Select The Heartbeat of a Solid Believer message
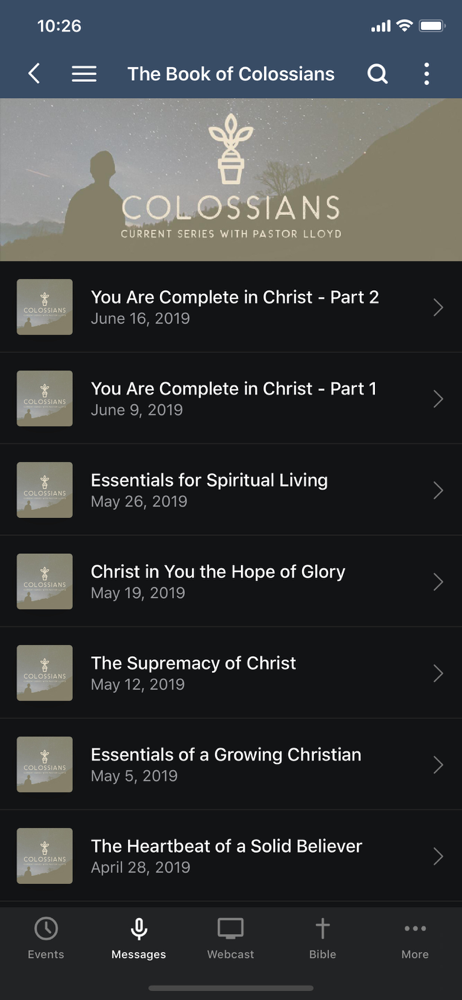Viewport: 462px width, 1000px height. (x=231, y=856)
